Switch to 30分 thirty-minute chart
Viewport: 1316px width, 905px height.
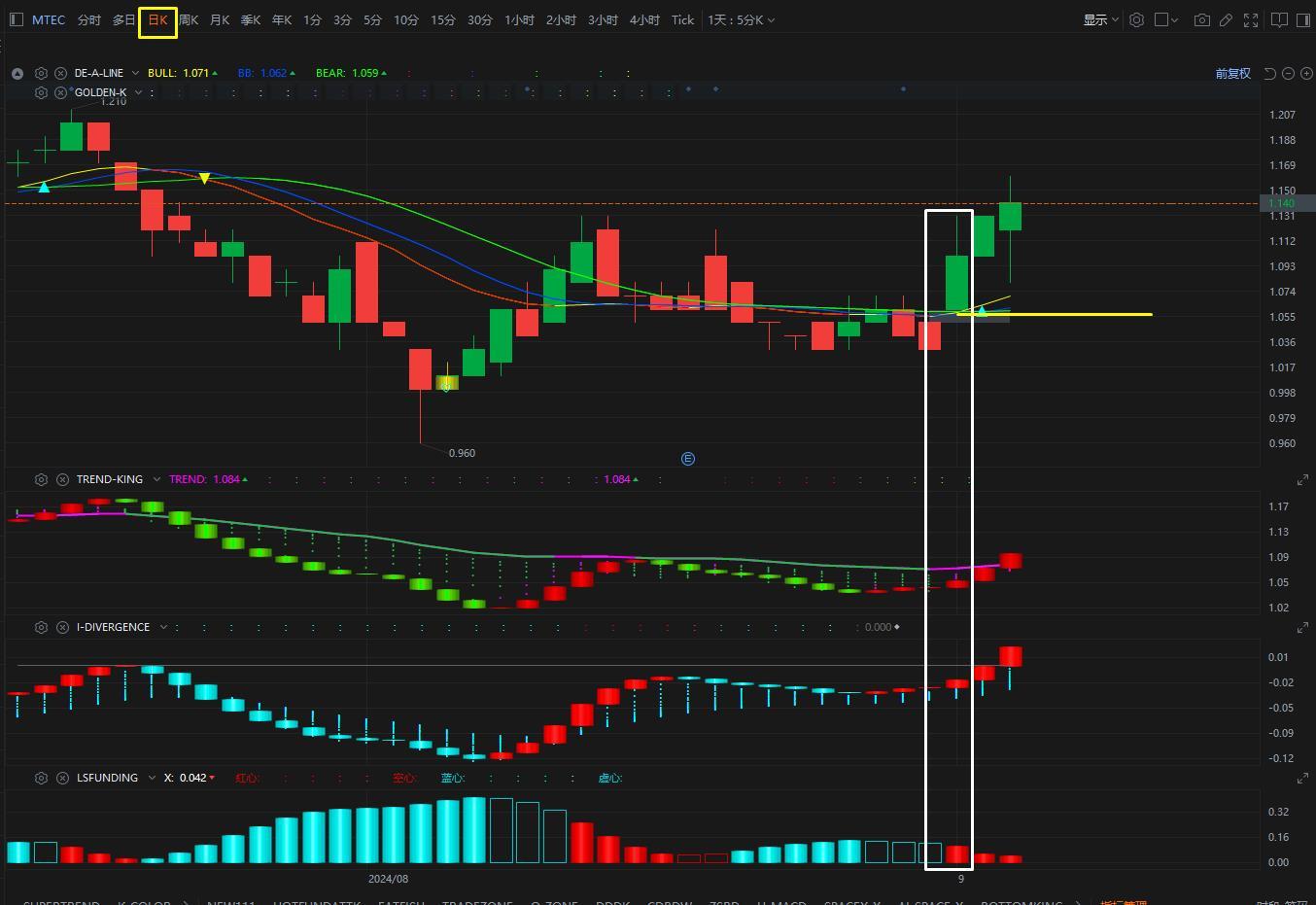[480, 19]
